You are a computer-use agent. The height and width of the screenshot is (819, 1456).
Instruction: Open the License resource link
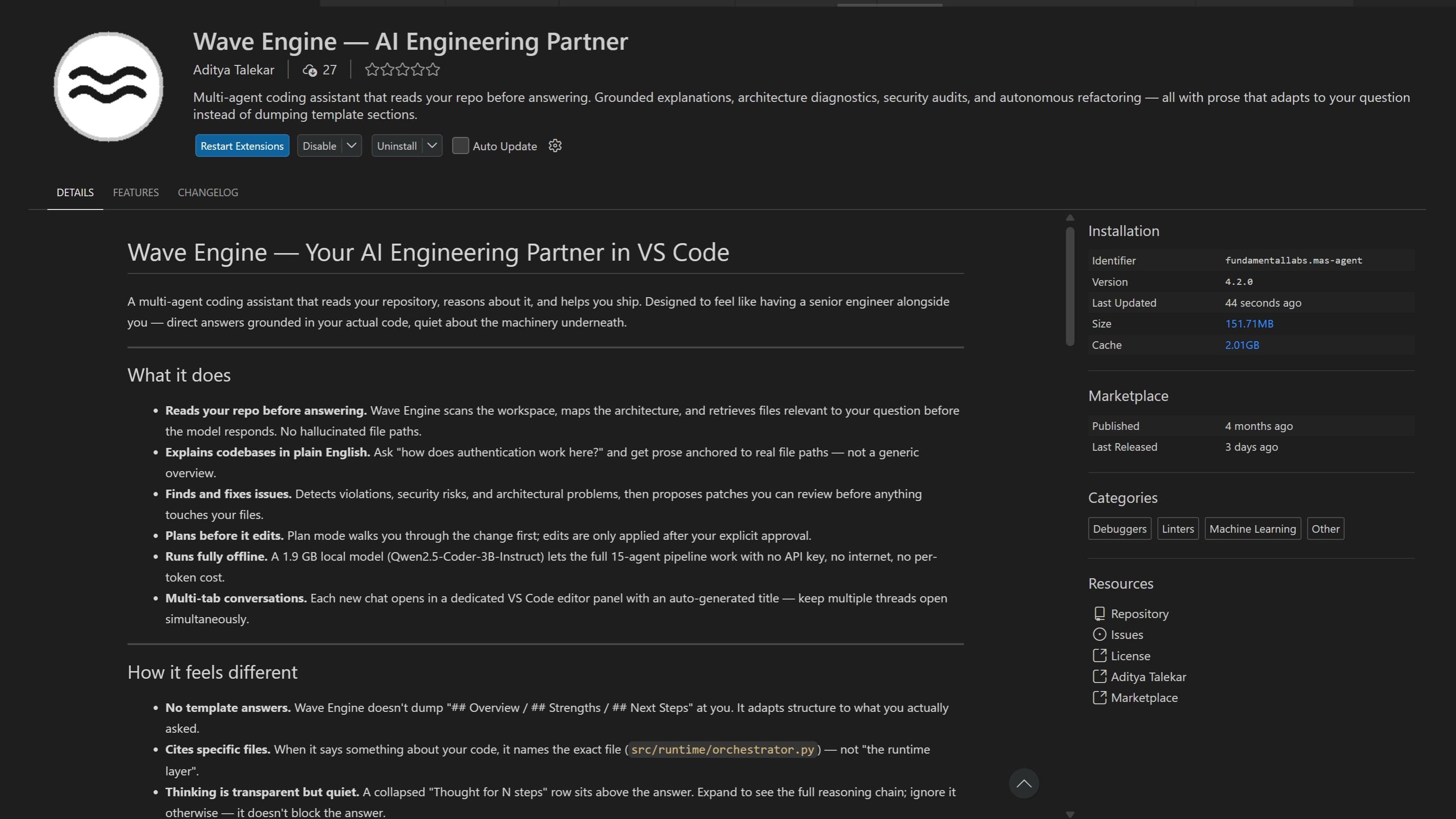click(x=1130, y=655)
